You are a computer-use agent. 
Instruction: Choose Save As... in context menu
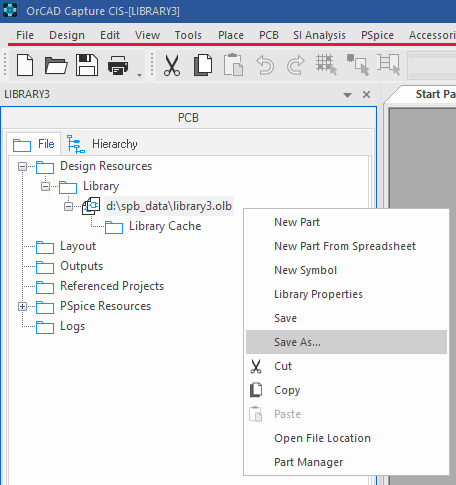click(346, 342)
